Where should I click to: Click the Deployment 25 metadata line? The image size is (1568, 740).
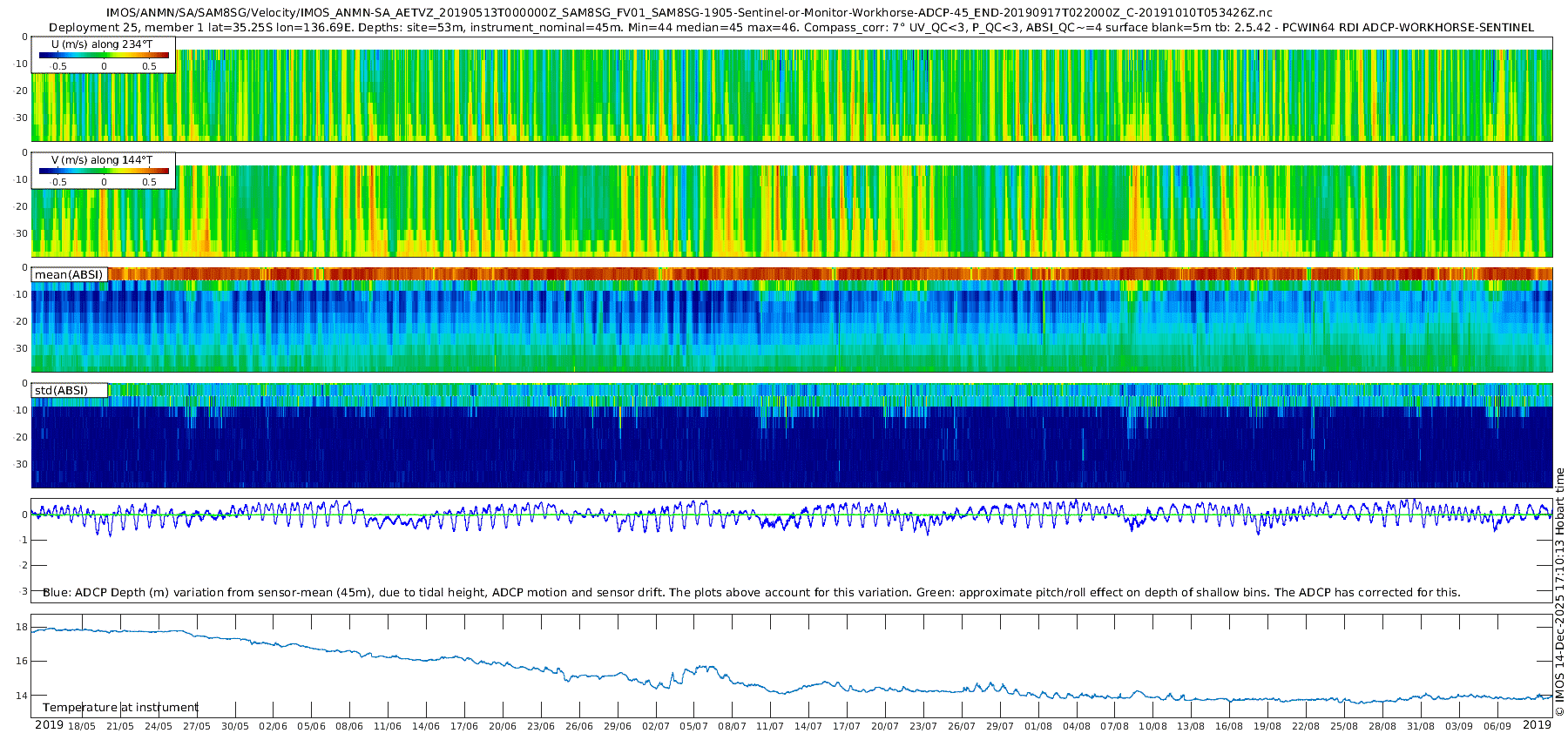point(791,27)
